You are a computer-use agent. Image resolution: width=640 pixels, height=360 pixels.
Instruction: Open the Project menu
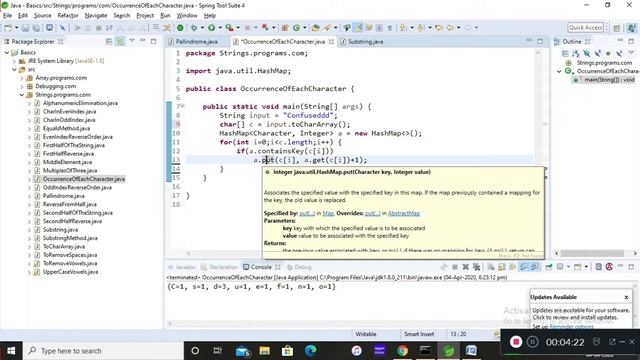pyautogui.click(x=145, y=16)
